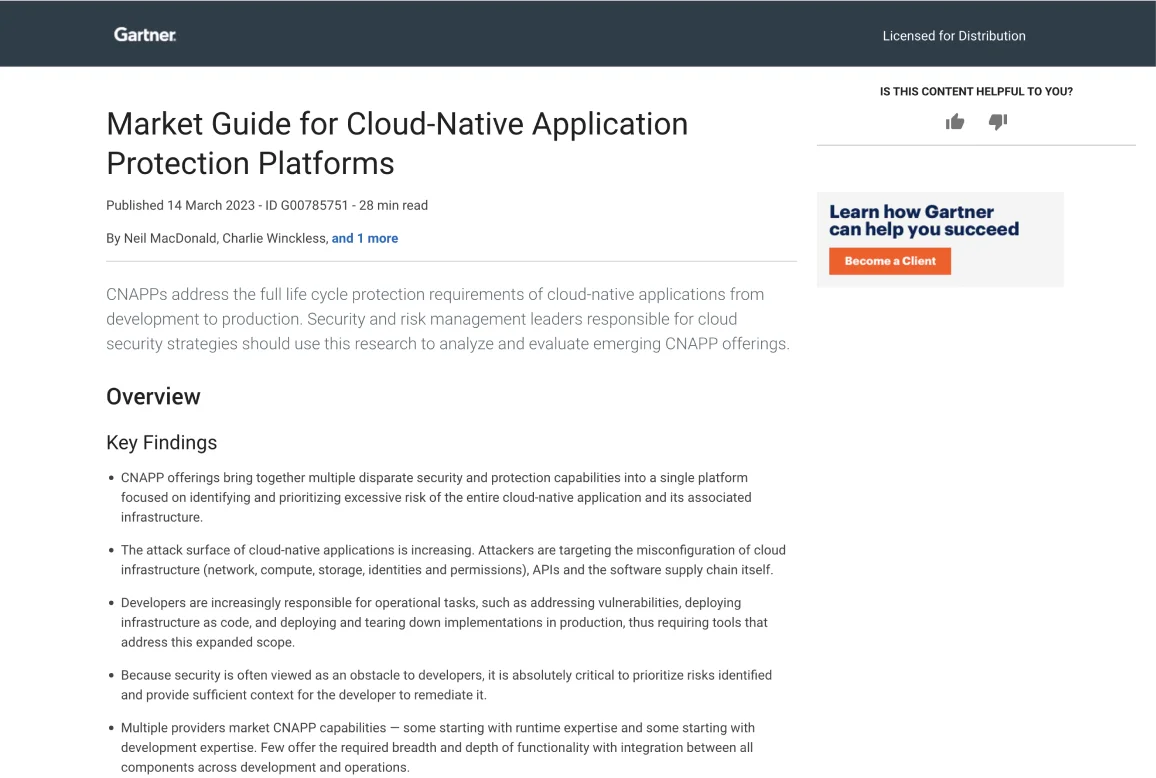This screenshot has width=1156, height=778.
Task: Click author name Neil MacDonald
Action: (x=169, y=238)
